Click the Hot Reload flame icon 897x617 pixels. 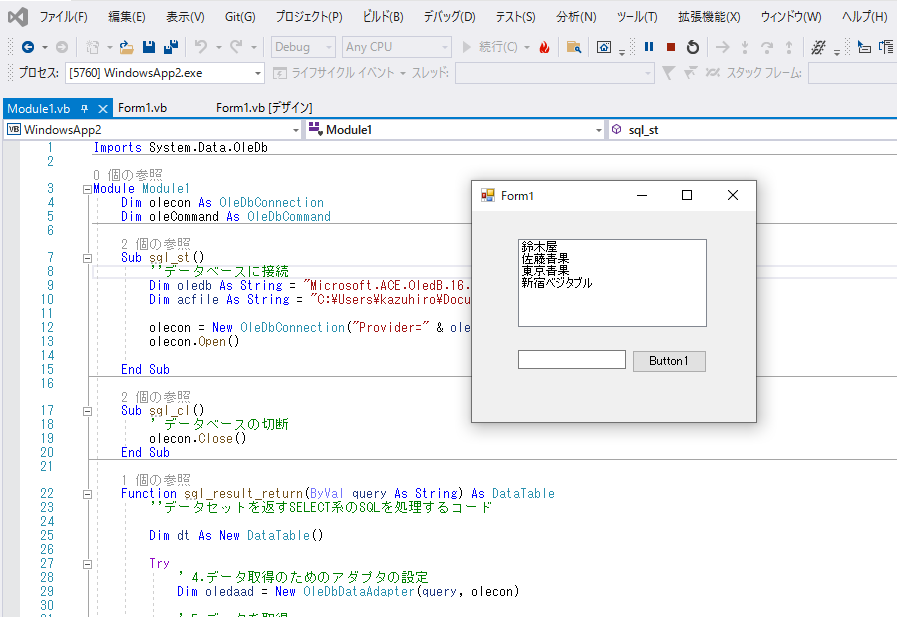click(x=544, y=47)
